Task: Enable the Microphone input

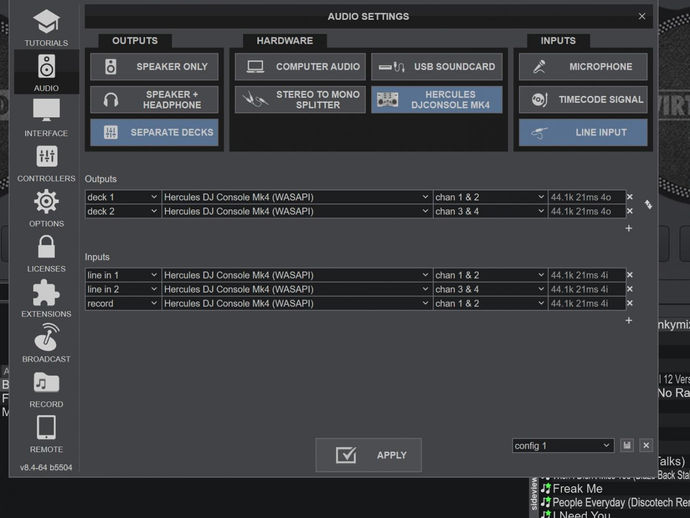Action: pos(583,66)
